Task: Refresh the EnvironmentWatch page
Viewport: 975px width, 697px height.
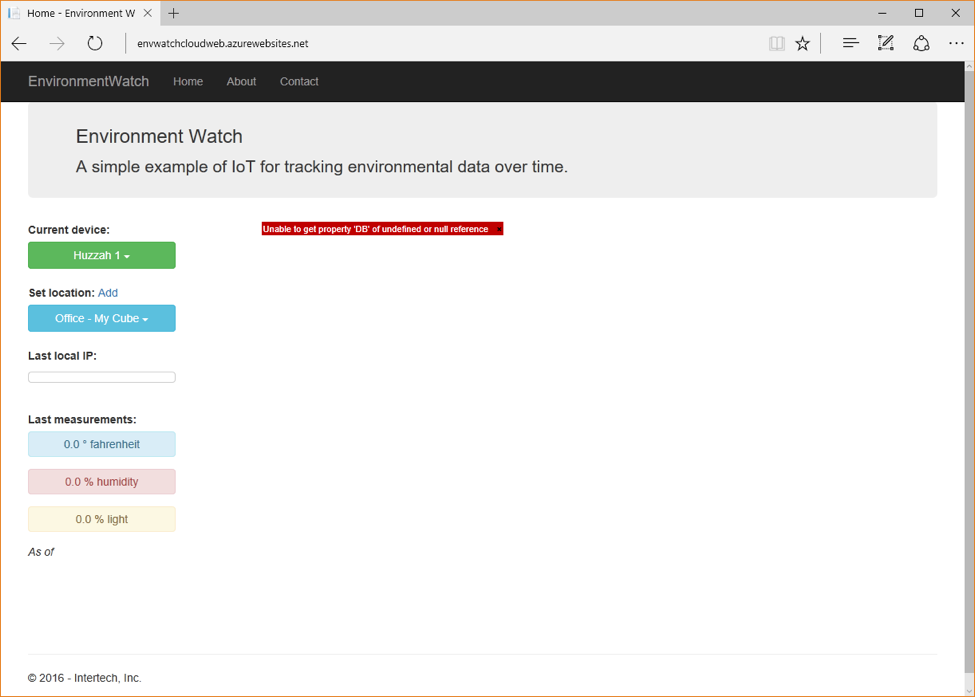Action: click(x=95, y=43)
